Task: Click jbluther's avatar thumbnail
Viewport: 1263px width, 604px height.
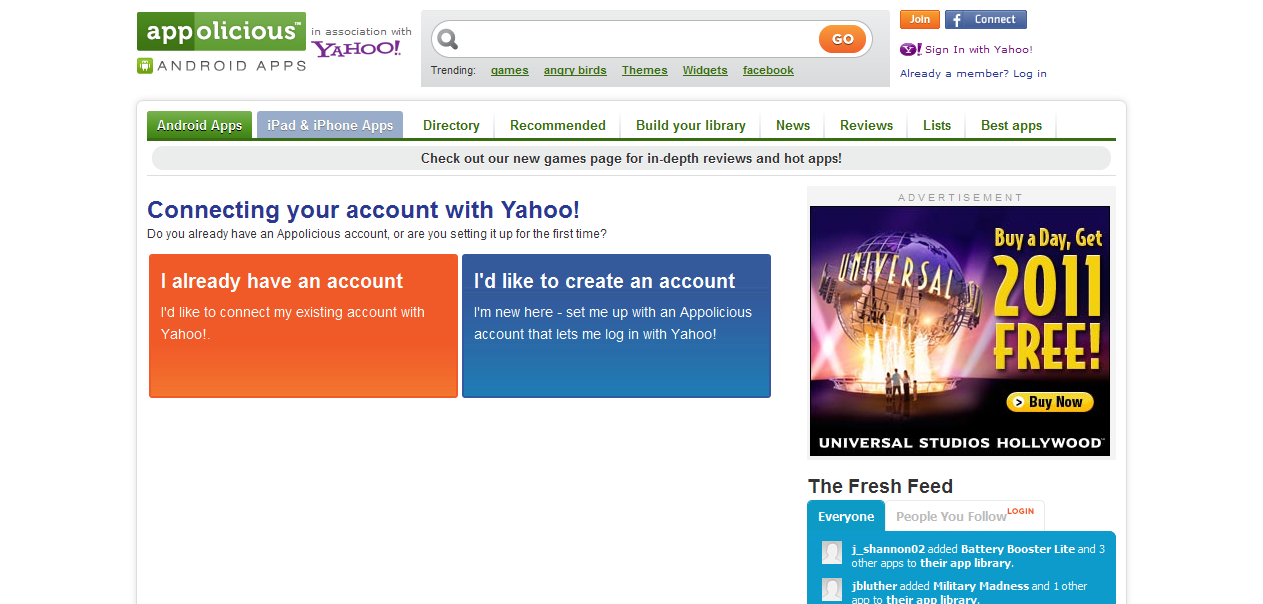Action: tap(832, 589)
